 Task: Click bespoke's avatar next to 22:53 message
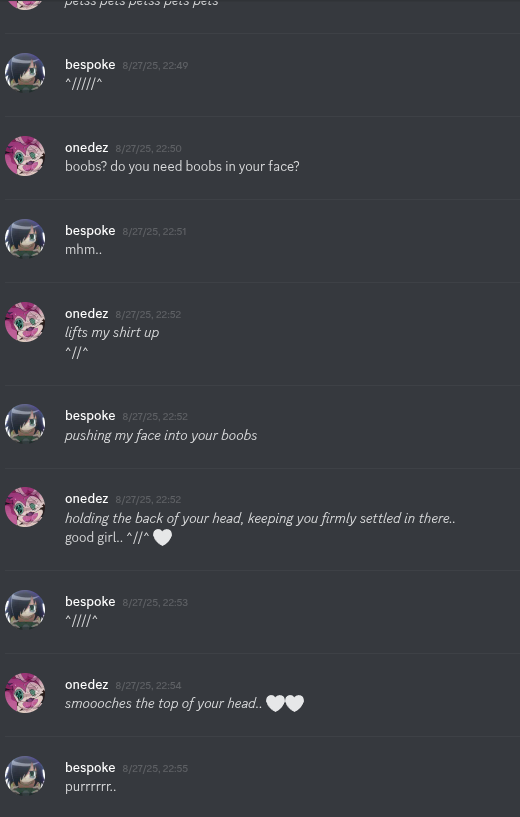pos(25,610)
